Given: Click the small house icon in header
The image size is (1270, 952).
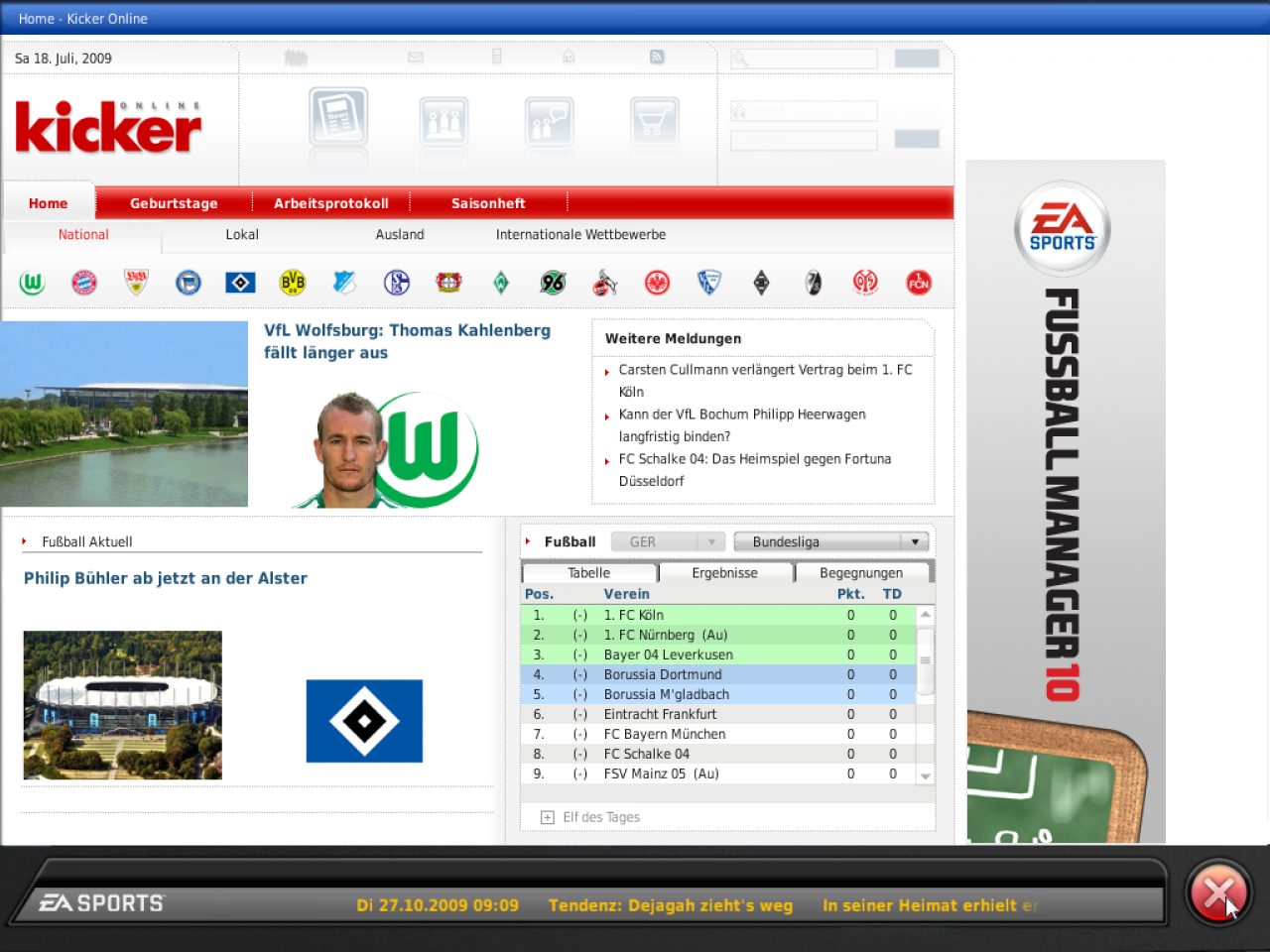Looking at the screenshot, I should (569, 57).
